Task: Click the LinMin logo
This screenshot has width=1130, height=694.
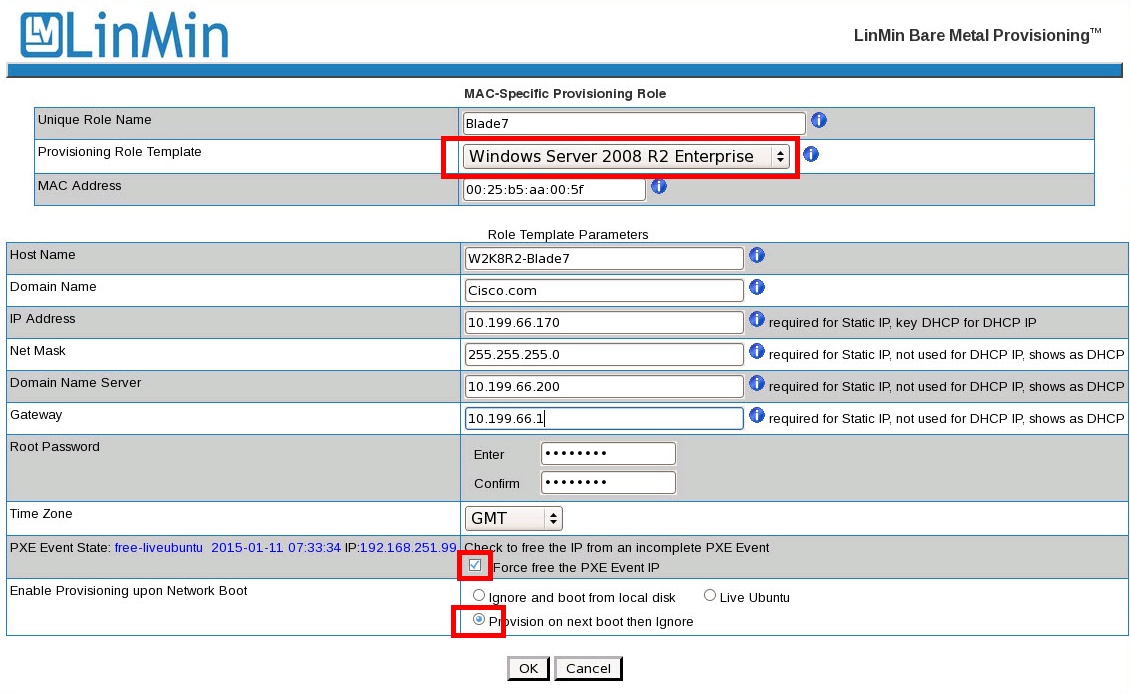Action: pyautogui.click(x=124, y=35)
